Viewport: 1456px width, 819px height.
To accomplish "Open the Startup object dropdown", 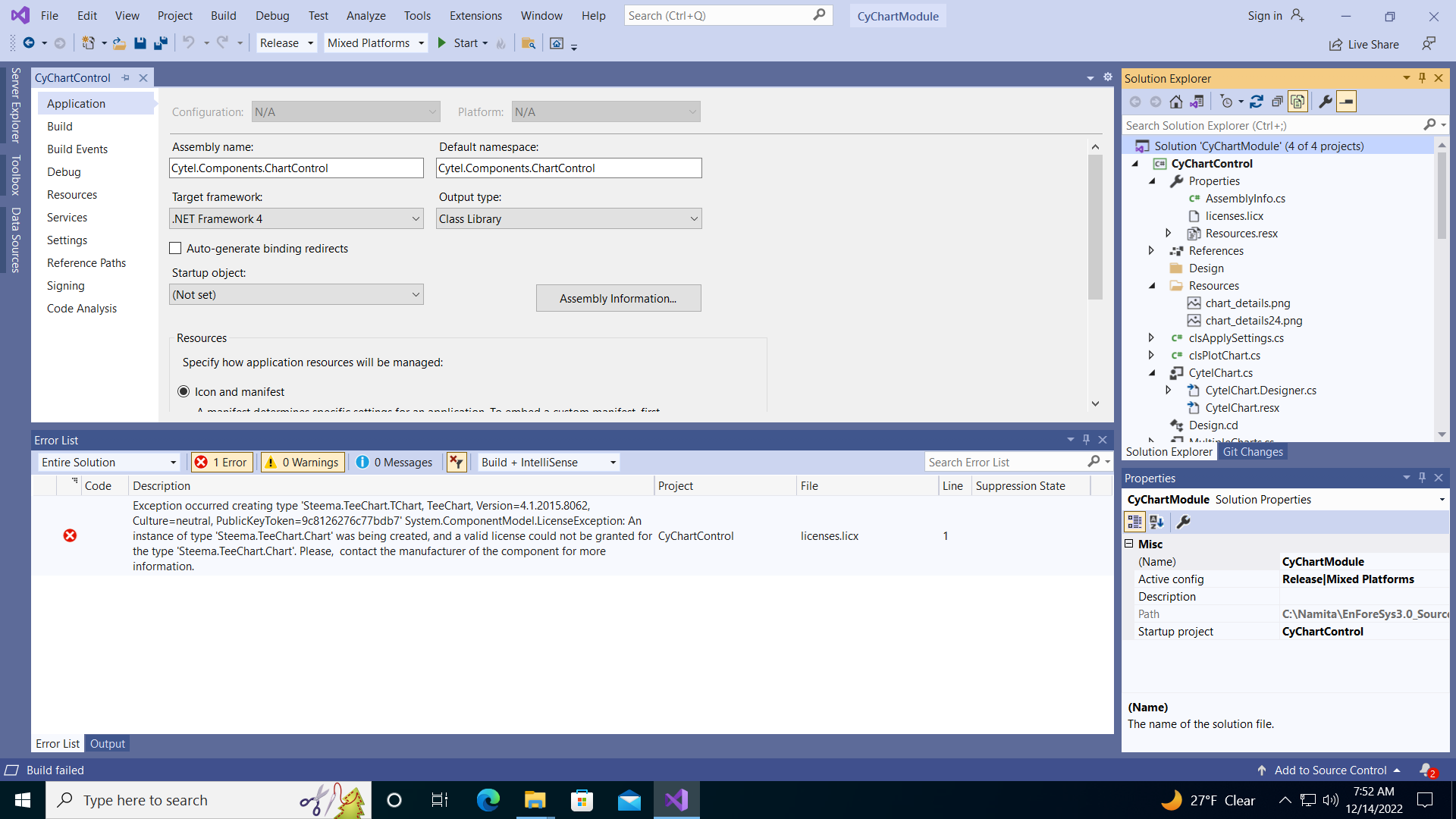I will 297,294.
